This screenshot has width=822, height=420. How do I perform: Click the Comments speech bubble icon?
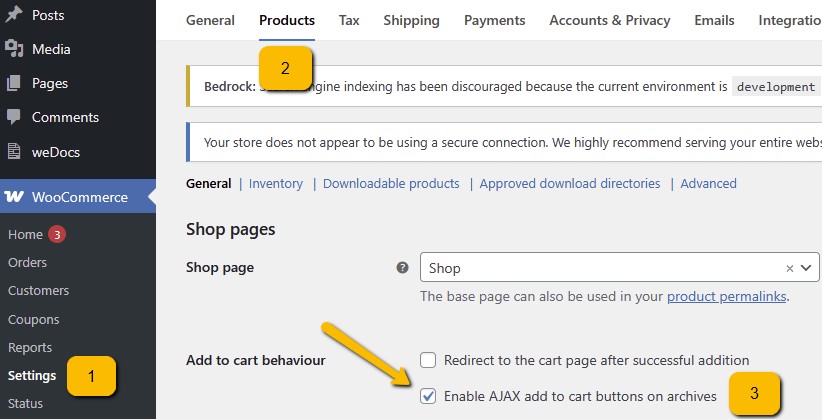click(x=14, y=117)
